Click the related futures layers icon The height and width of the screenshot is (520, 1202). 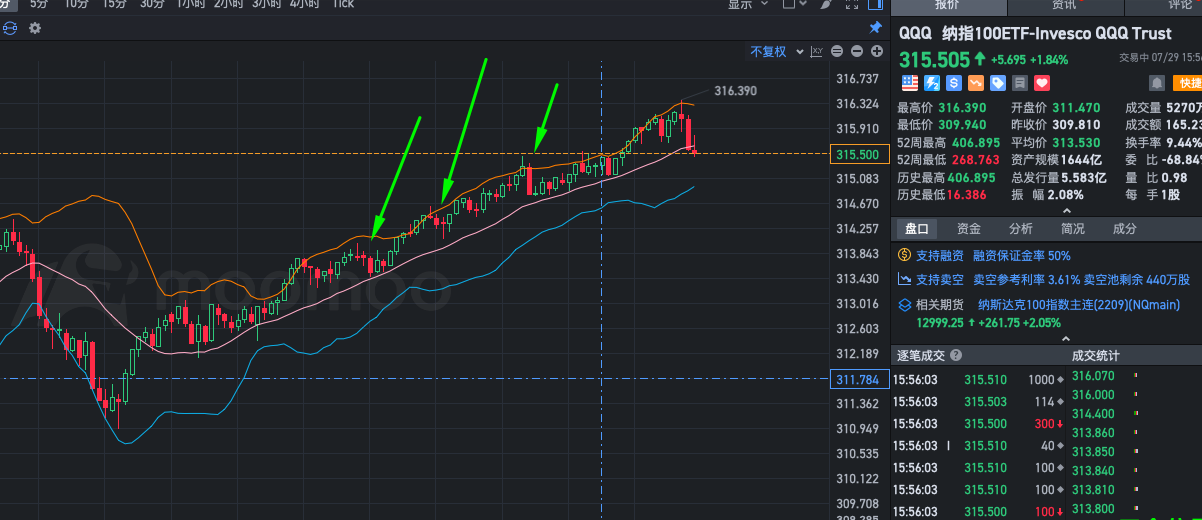(905, 304)
